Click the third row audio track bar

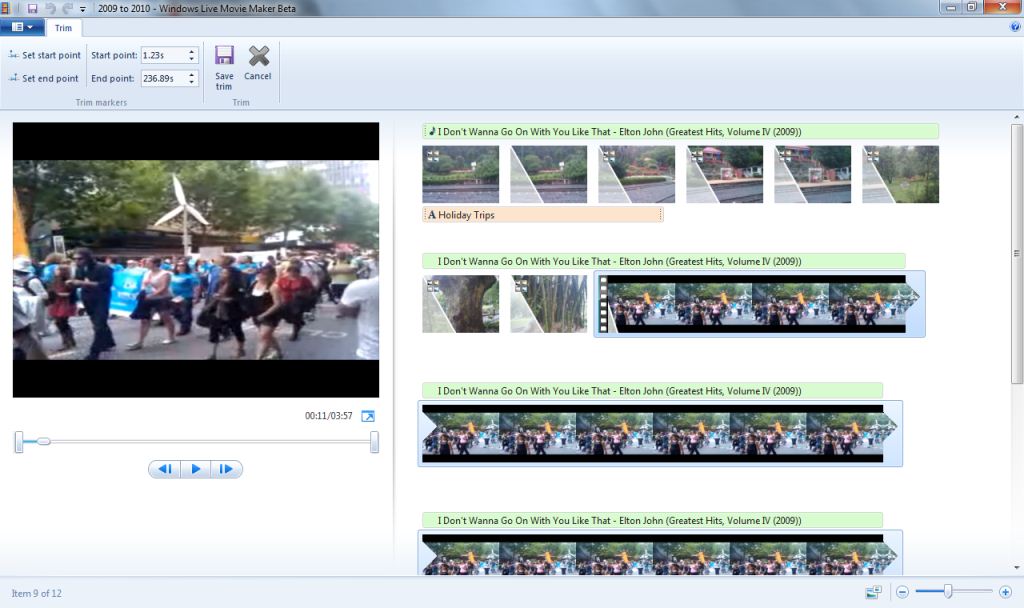(652, 391)
